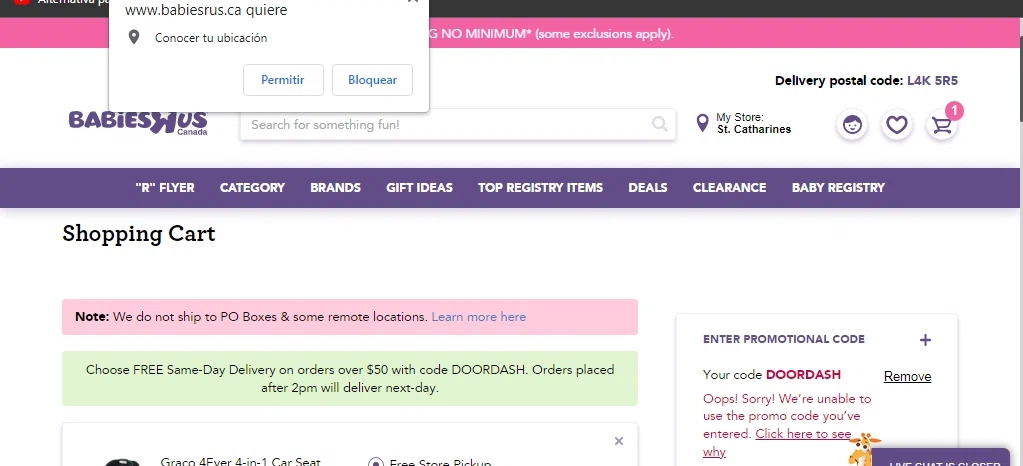Click the 'Click here to see why' link
The image size is (1023, 466).
coord(777,443)
